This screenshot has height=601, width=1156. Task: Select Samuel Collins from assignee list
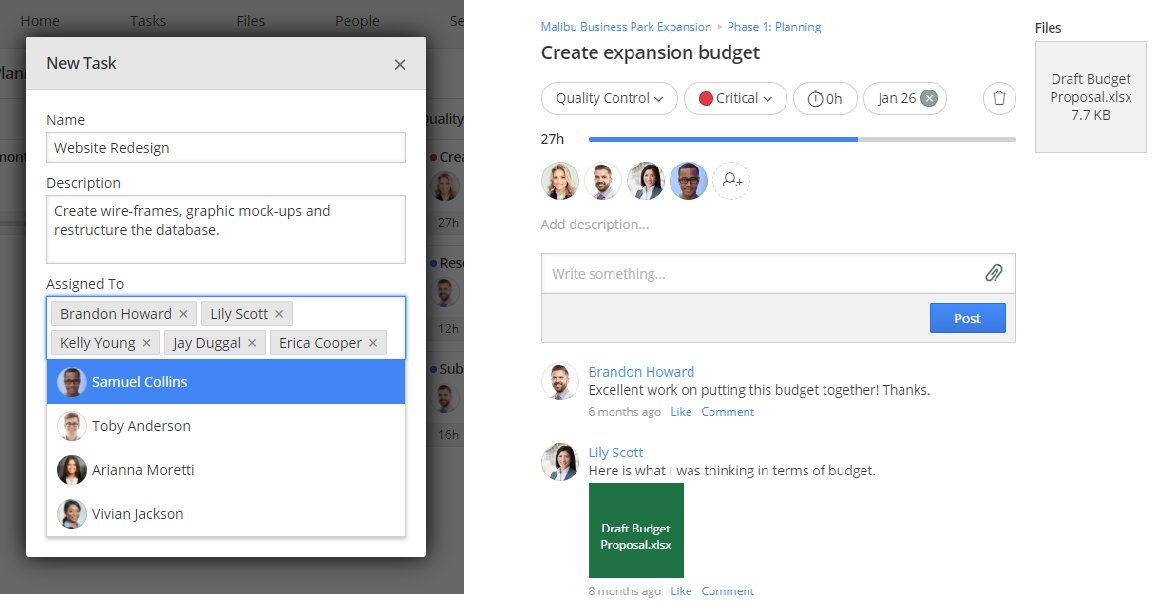coord(226,382)
